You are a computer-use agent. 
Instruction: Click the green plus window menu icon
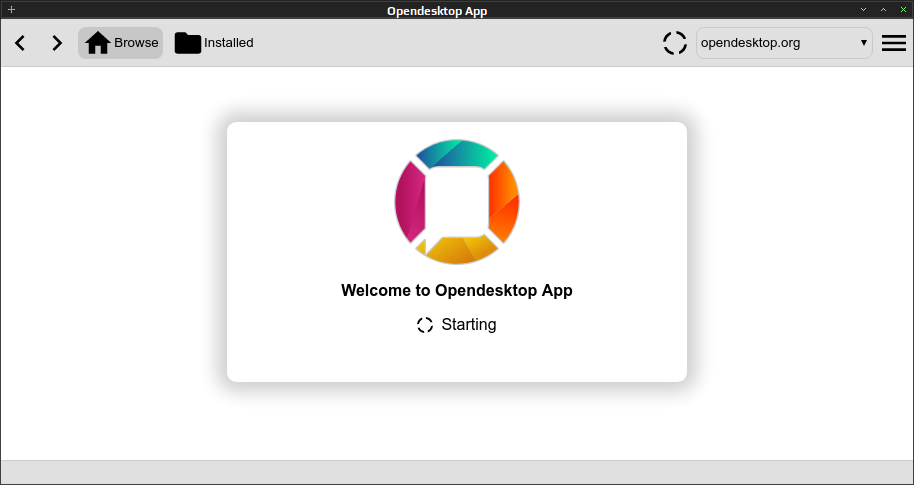[11, 10]
